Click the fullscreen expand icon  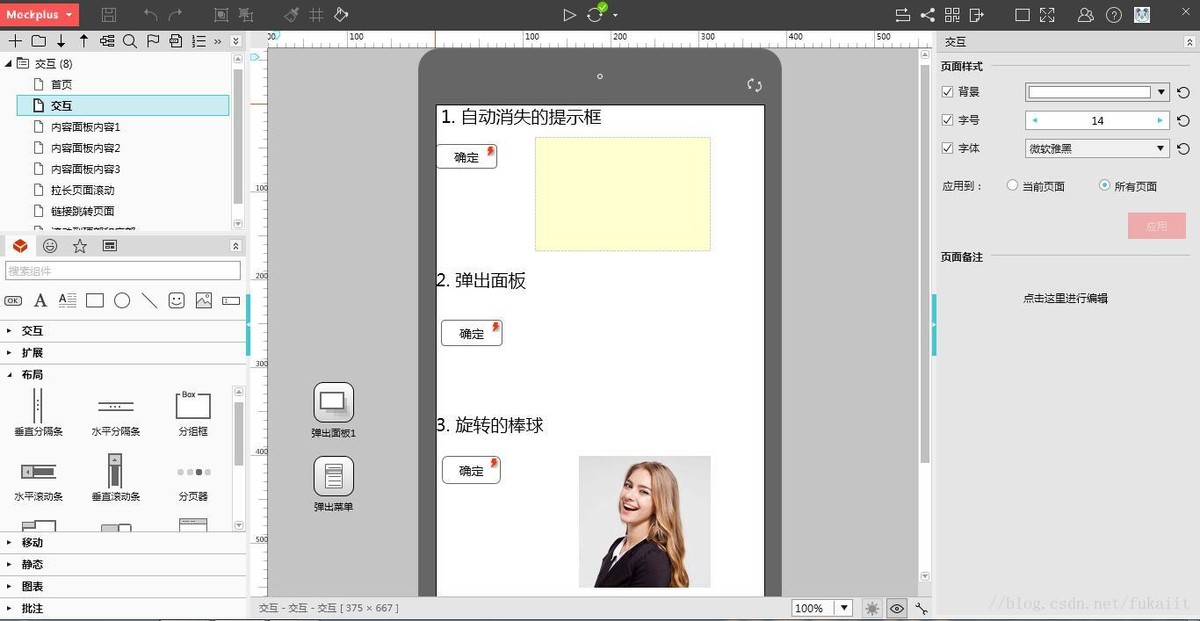[x=1047, y=15]
